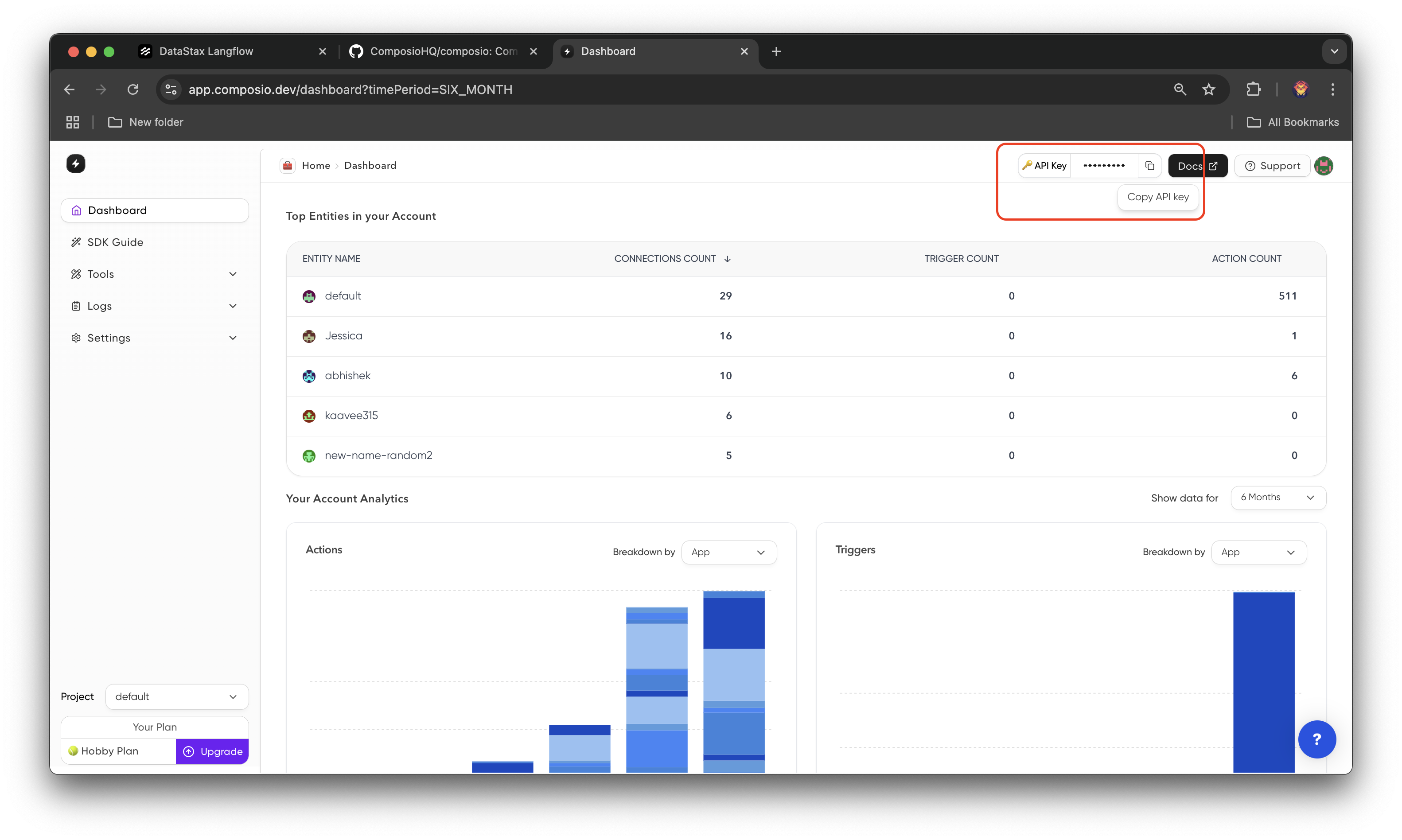The image size is (1402, 840).
Task: Open the Project default dropdown
Action: coord(177,697)
